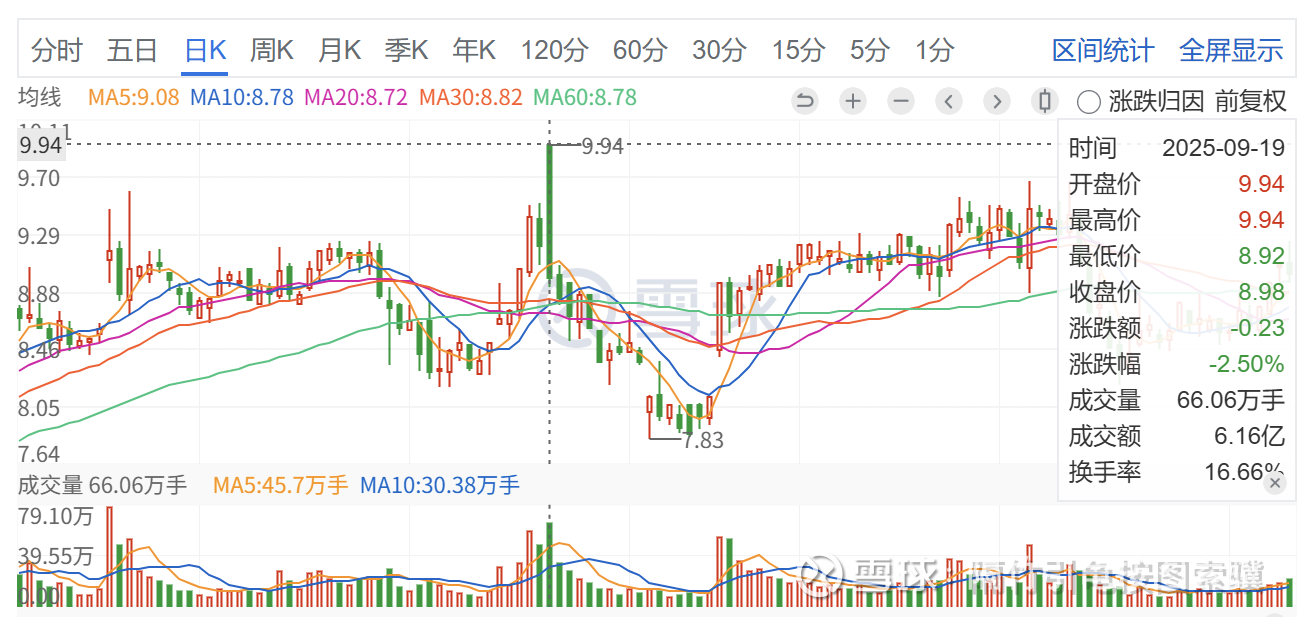The height and width of the screenshot is (617, 1303).
Task: Toggle the MA5 moving average label
Action: coord(134,98)
